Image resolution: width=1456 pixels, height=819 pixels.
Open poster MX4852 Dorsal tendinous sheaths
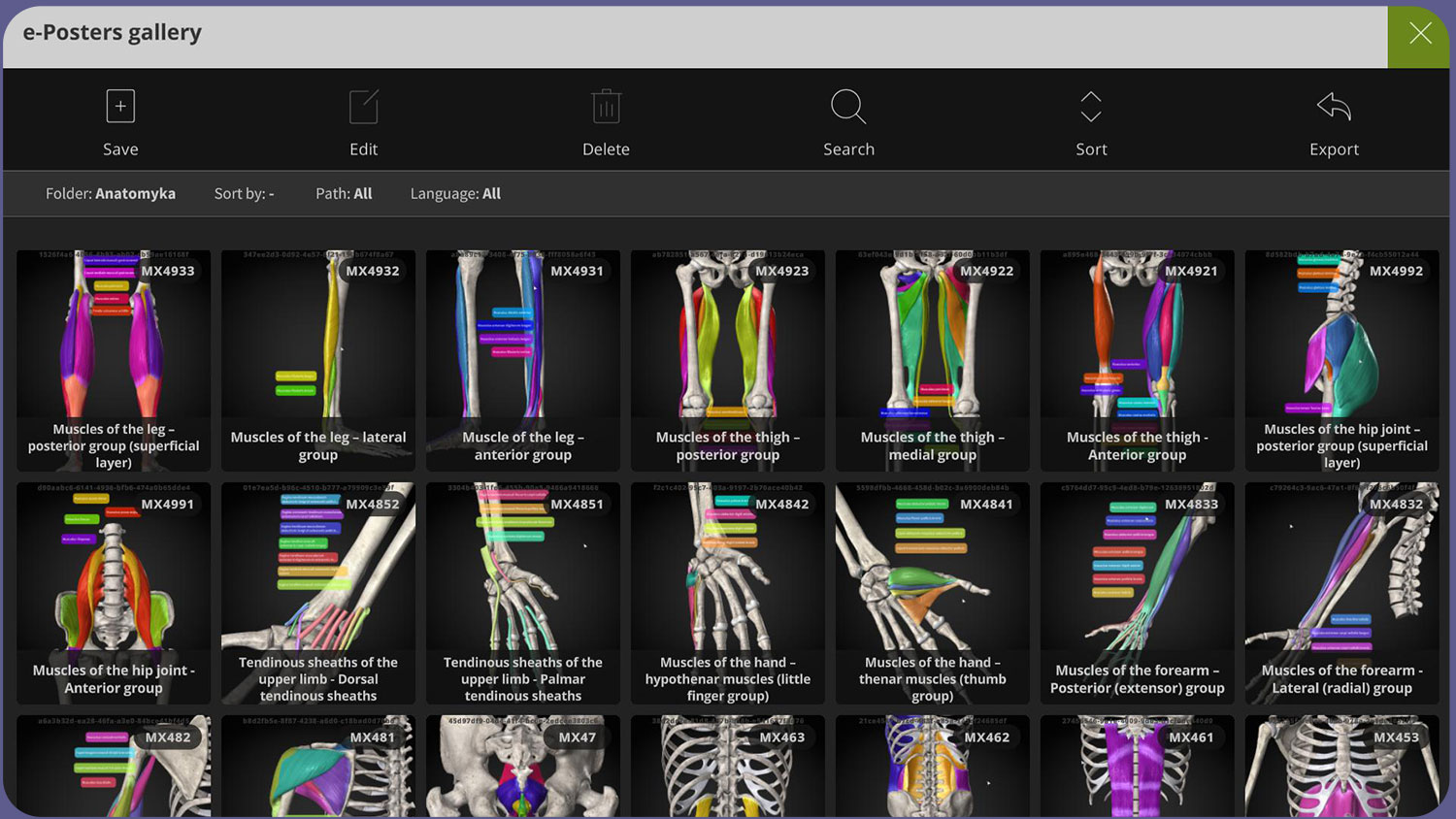(x=318, y=594)
